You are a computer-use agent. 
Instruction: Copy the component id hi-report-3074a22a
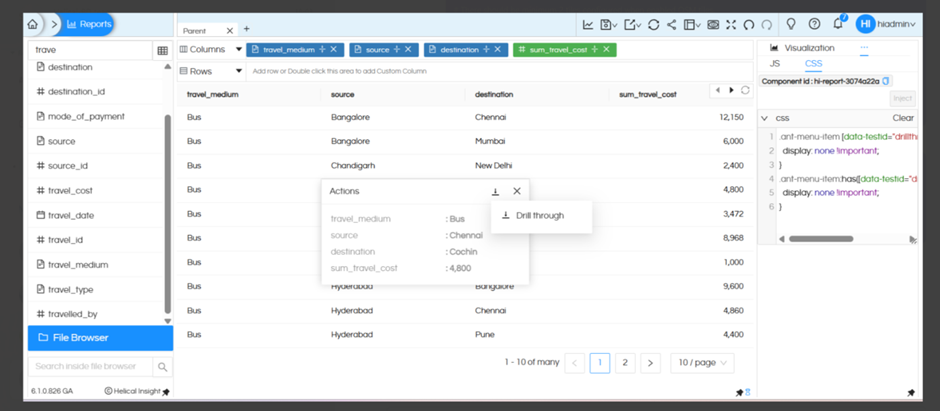tap(886, 81)
